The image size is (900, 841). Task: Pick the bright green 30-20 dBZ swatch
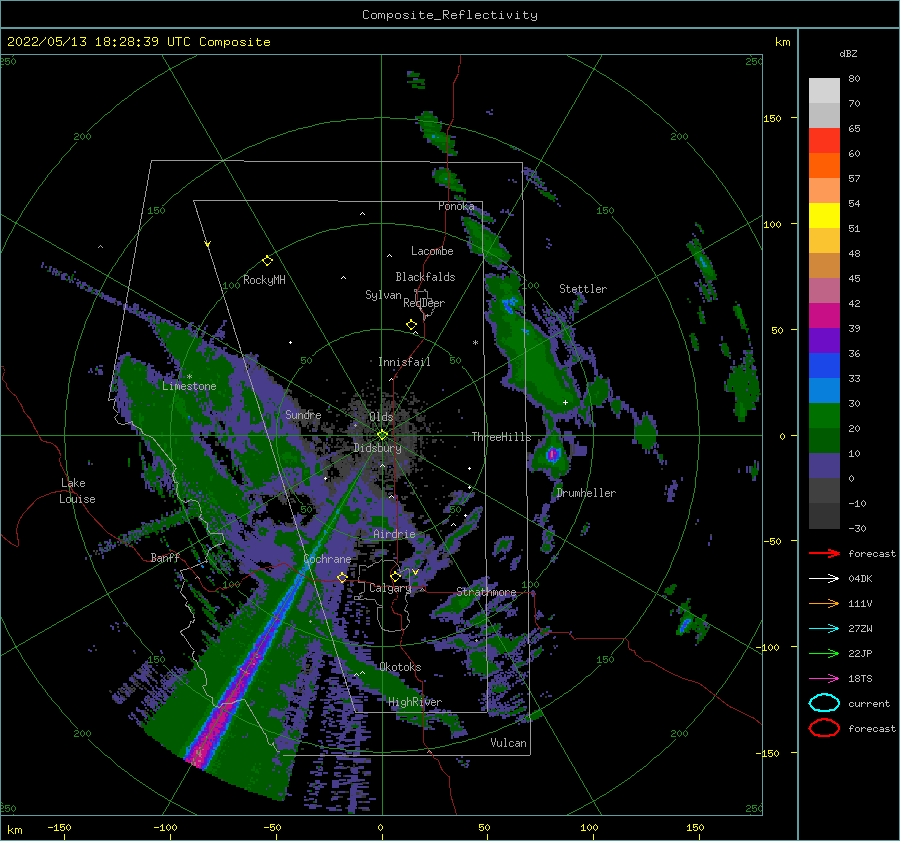[x=824, y=416]
